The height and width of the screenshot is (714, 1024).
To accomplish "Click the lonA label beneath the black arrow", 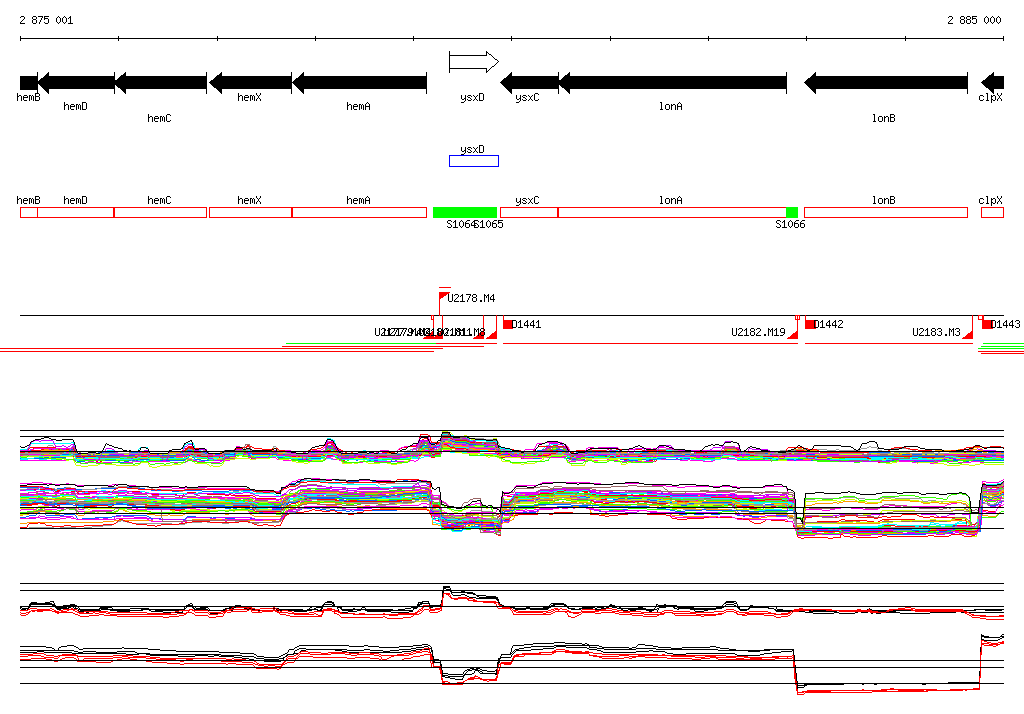I will (x=671, y=106).
